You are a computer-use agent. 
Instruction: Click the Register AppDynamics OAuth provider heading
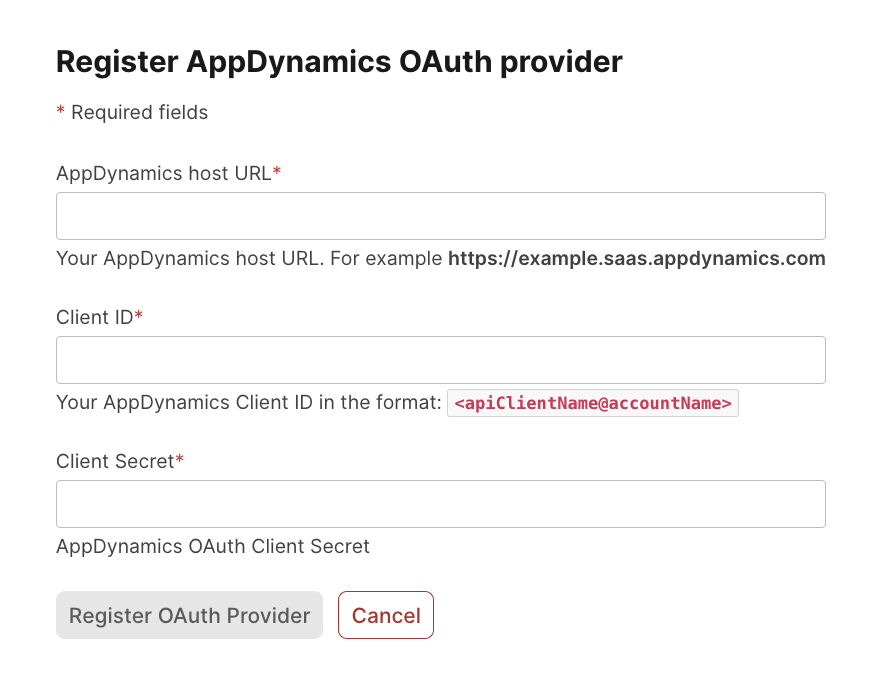[x=339, y=61]
